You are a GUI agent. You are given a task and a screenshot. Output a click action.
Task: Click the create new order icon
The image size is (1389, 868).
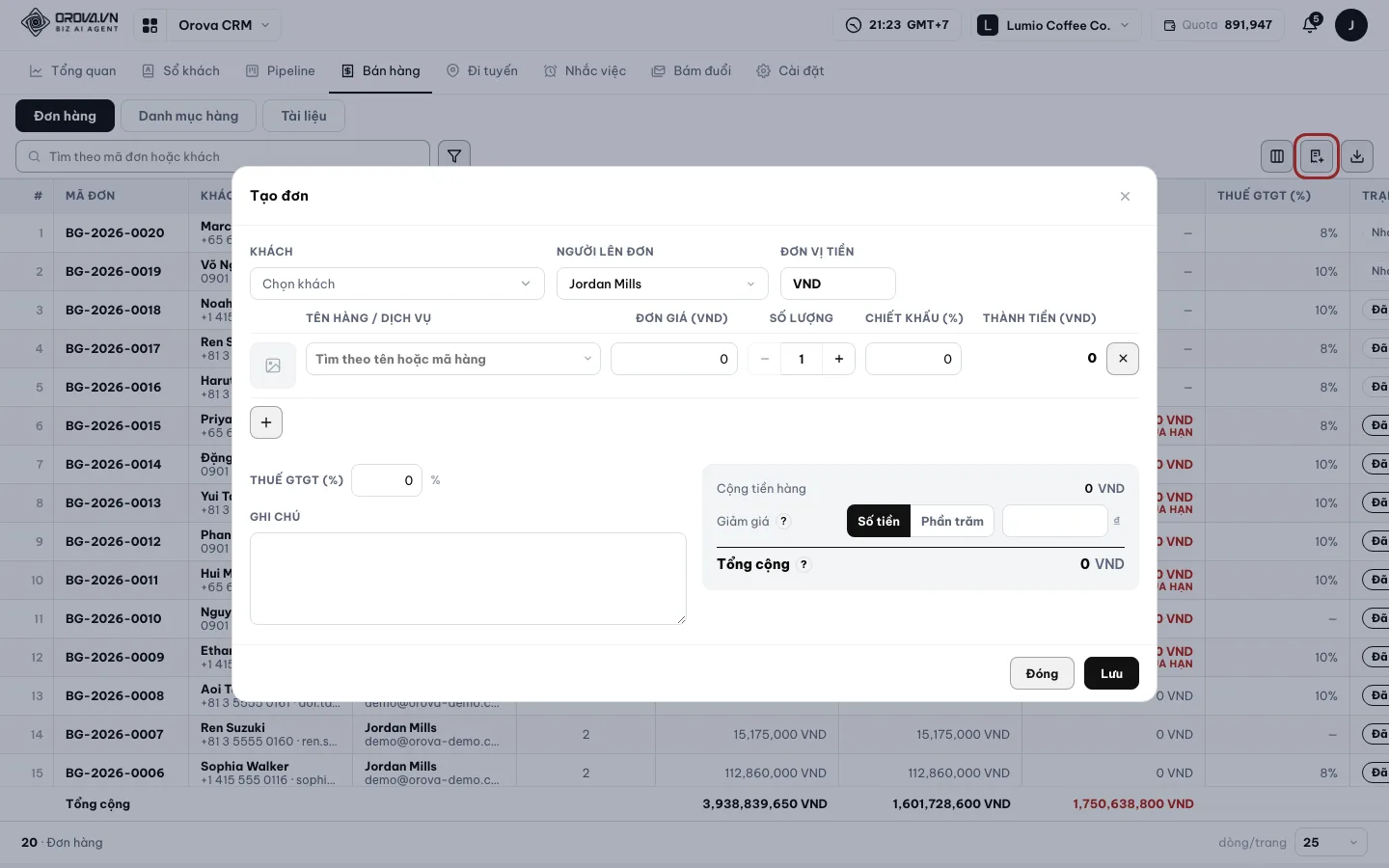click(1317, 156)
